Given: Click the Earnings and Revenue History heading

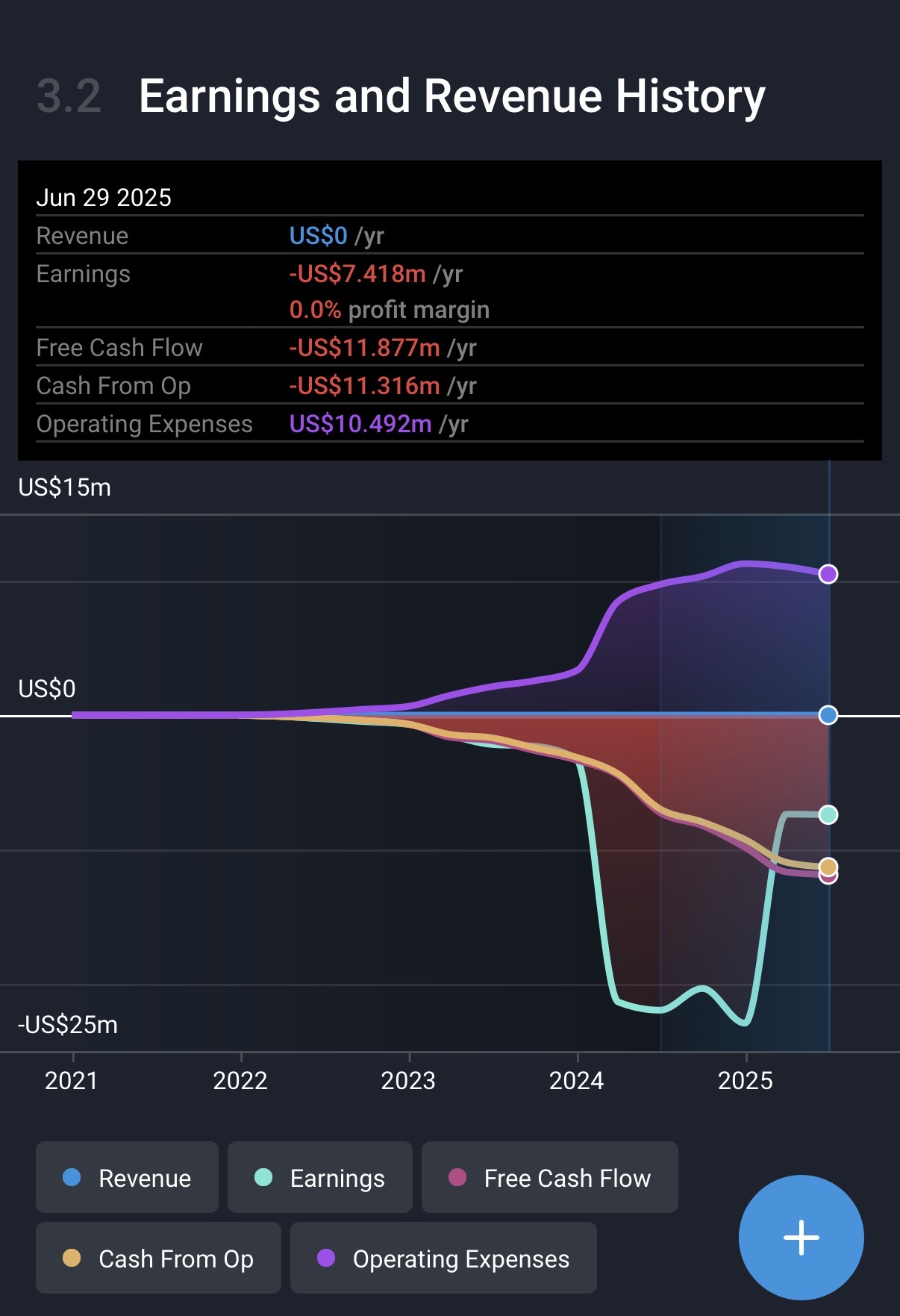Looking at the screenshot, I should 451,96.
